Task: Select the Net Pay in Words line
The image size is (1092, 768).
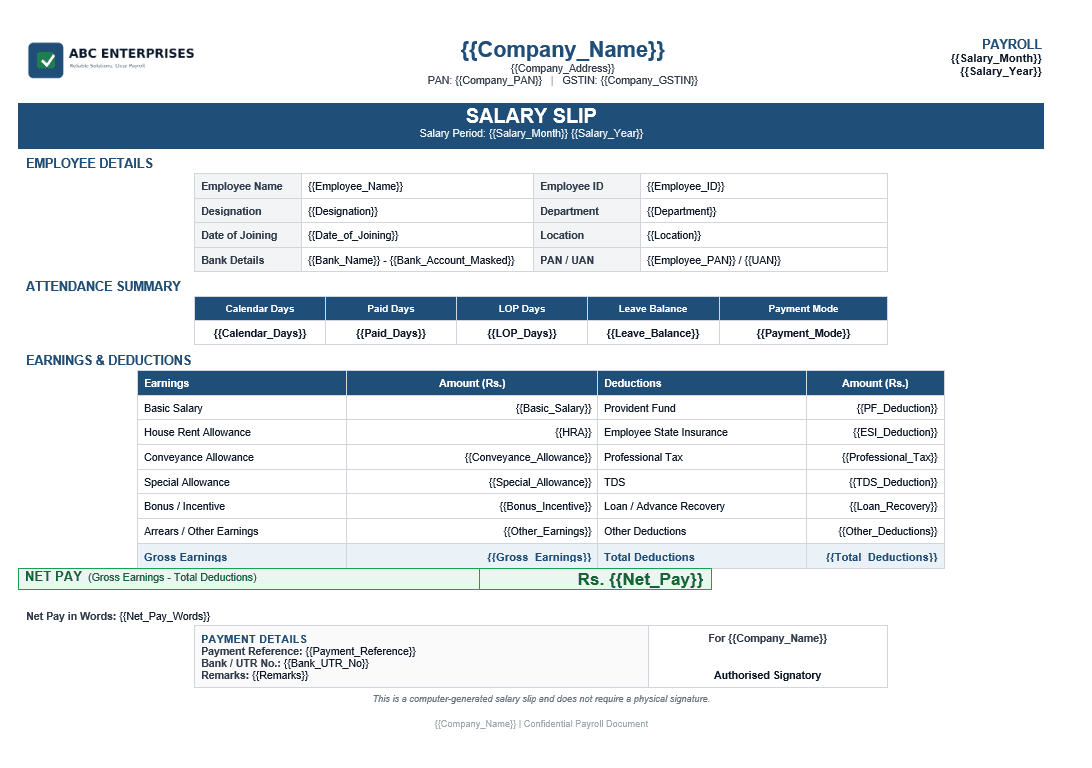Action: pos(118,616)
